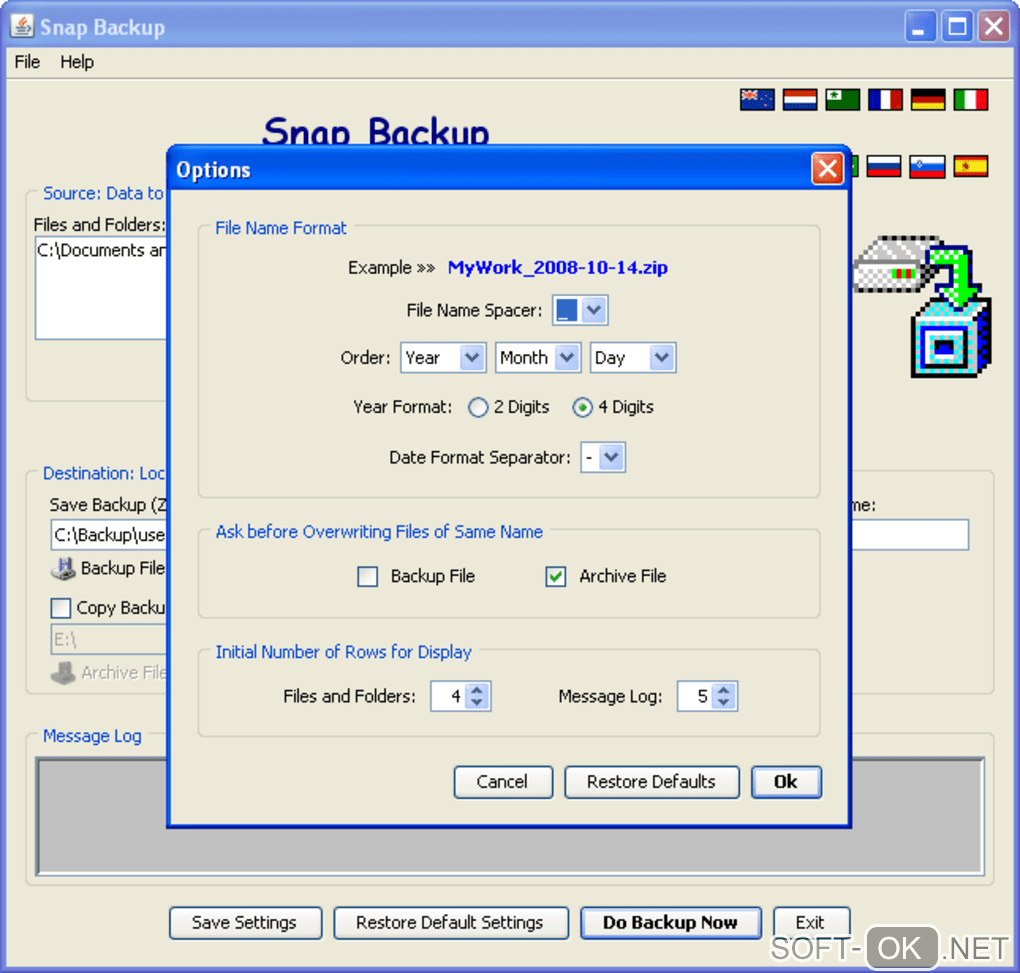Image resolution: width=1020 pixels, height=973 pixels.
Task: Enable the Backup File overwrite prompt checkbox
Action: click(x=368, y=576)
